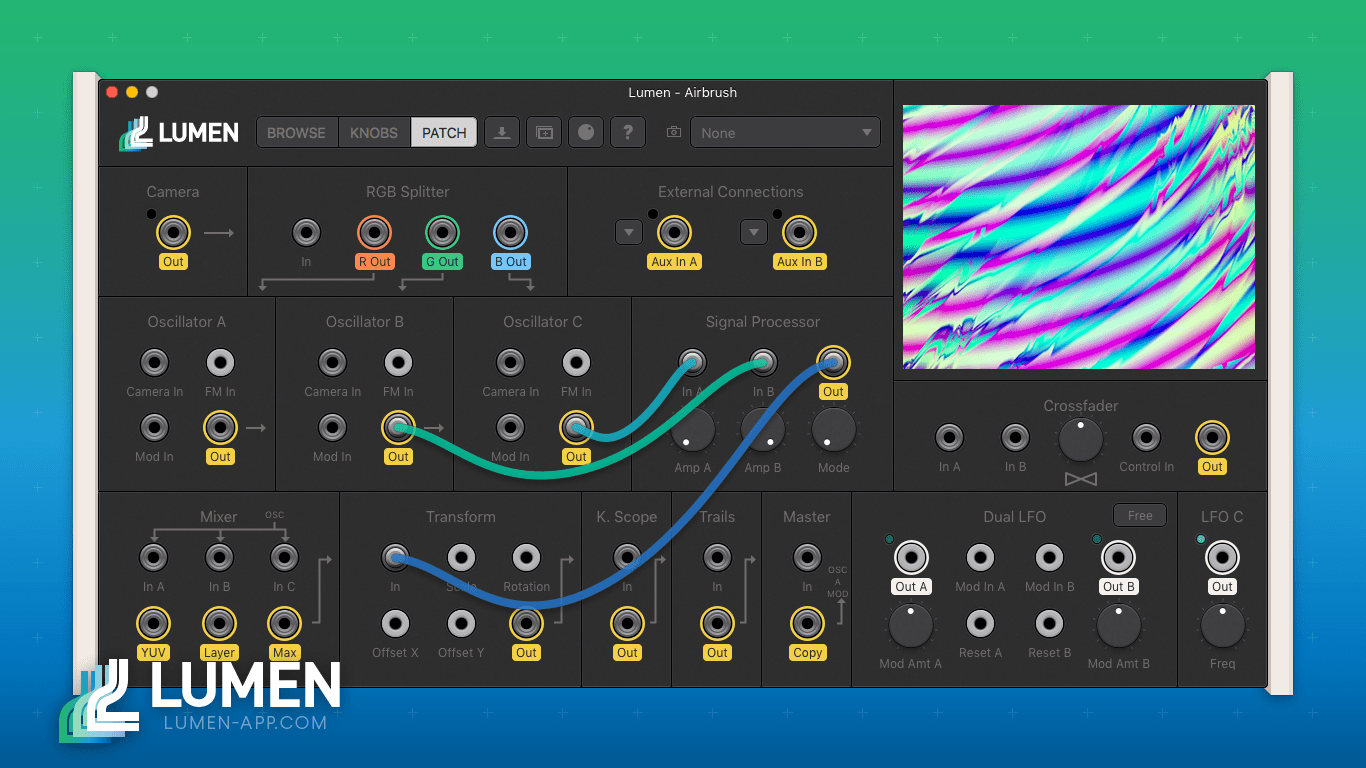Click the camera snapshot icon

tap(674, 131)
